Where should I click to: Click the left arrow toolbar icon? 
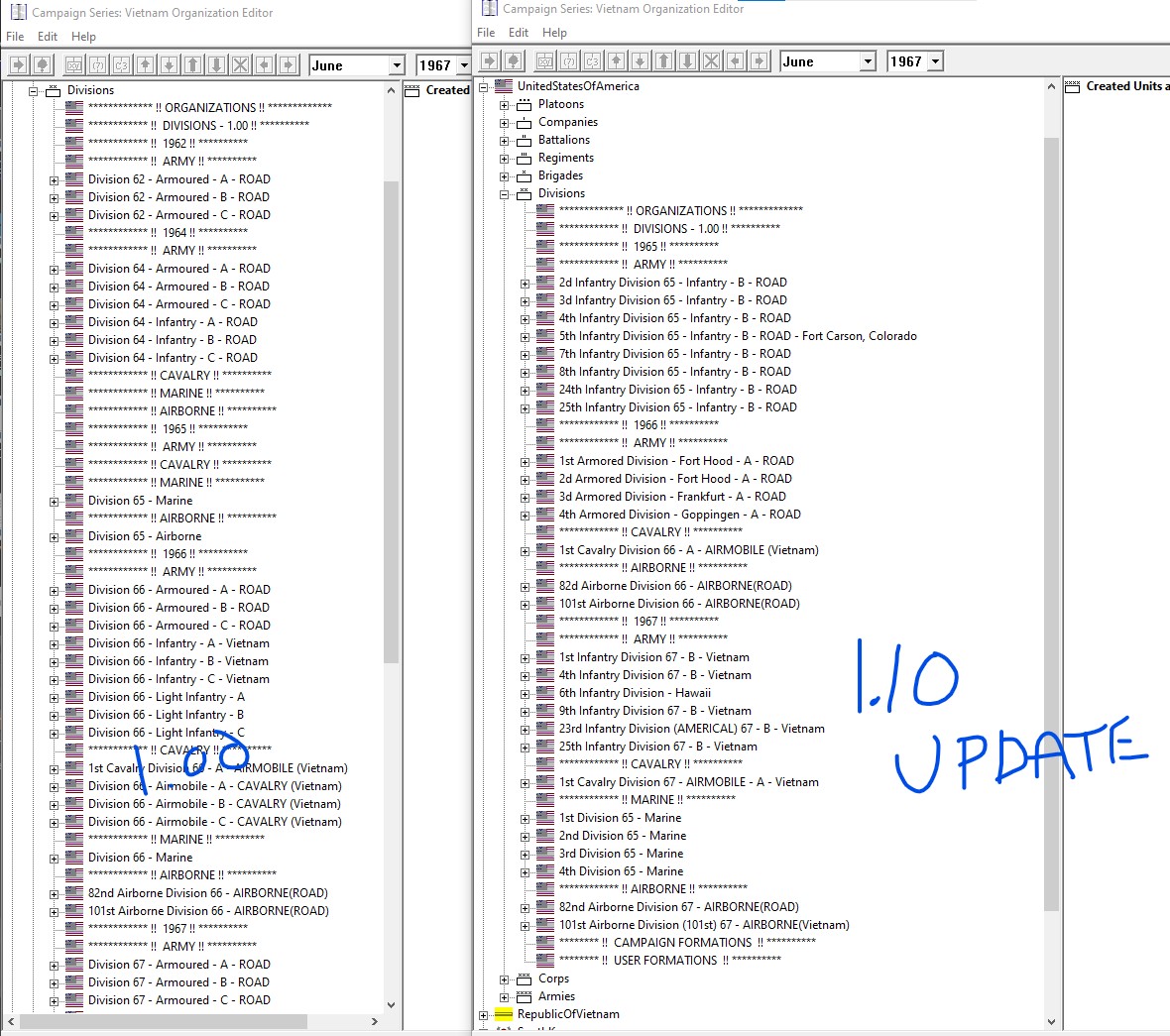(x=735, y=60)
